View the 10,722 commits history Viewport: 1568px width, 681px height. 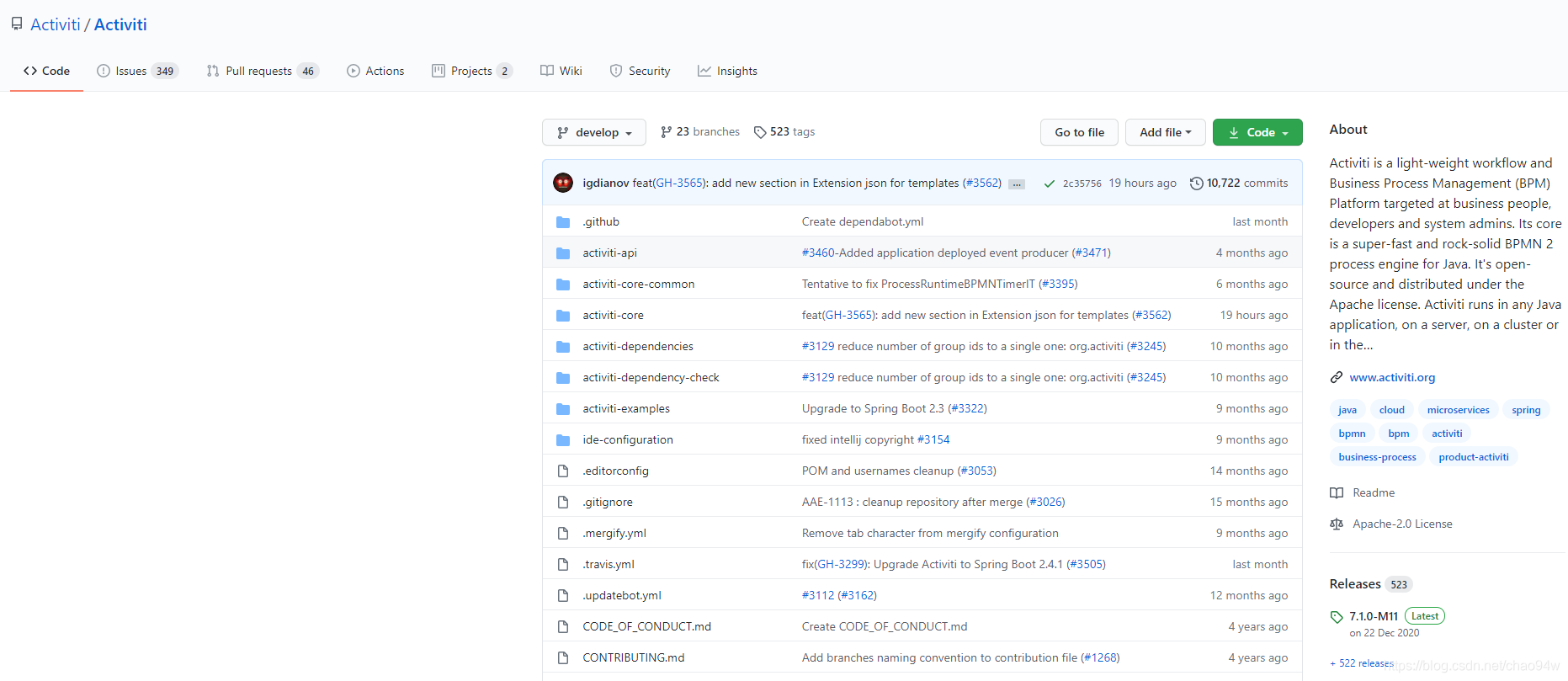[1239, 183]
